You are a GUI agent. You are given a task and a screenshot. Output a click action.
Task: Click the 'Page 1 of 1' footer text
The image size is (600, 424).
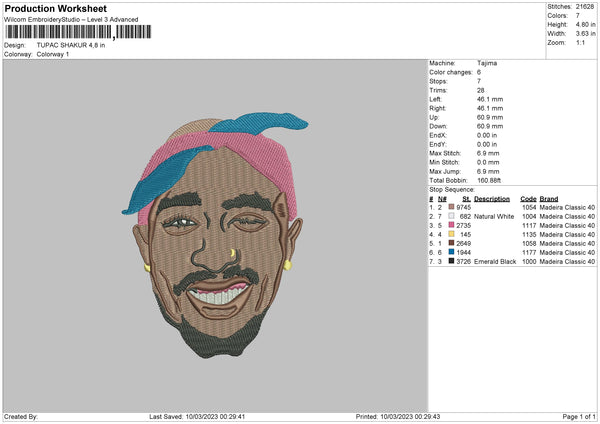(579, 417)
